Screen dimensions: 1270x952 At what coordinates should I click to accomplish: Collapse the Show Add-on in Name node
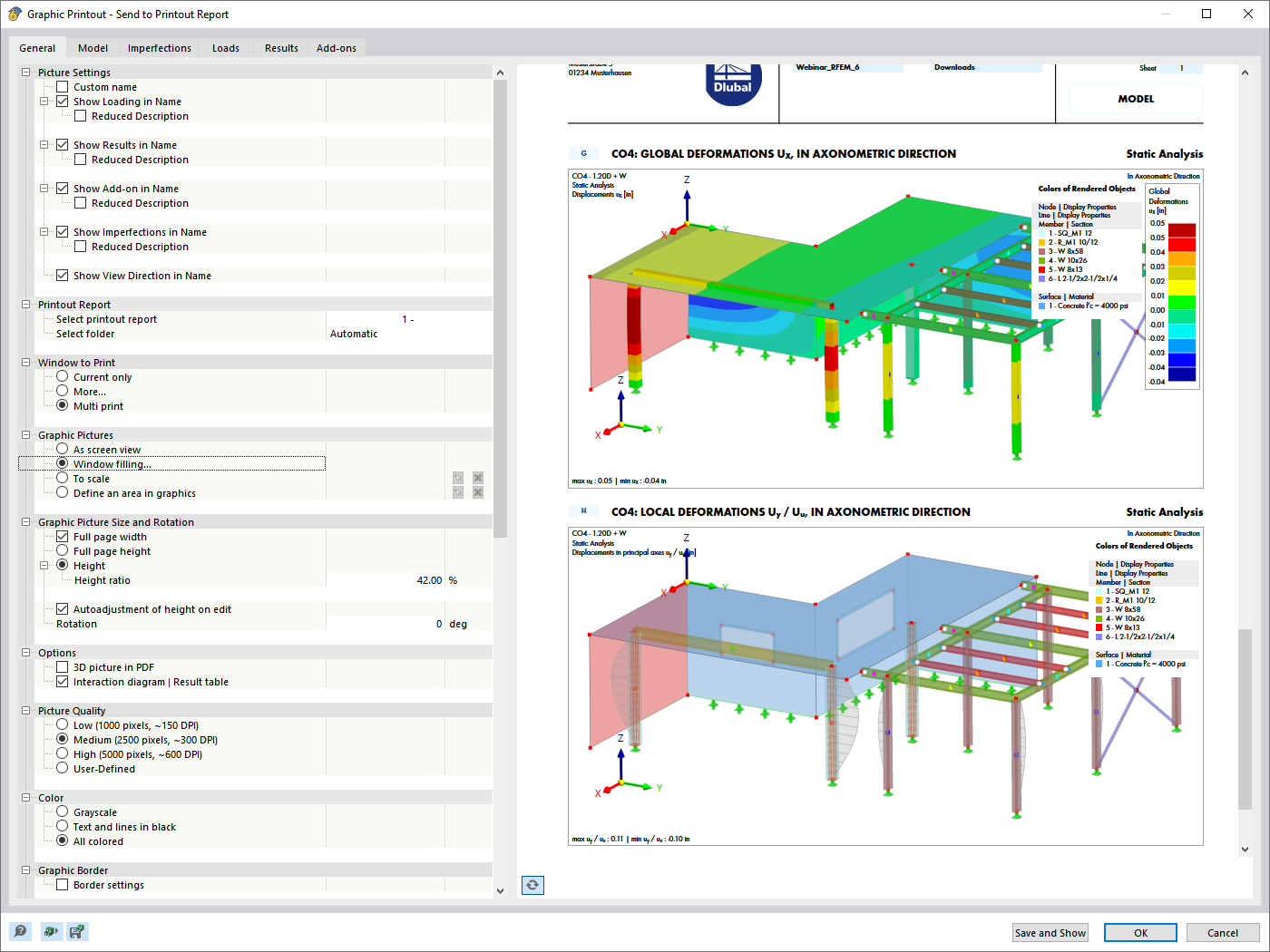tap(44, 189)
